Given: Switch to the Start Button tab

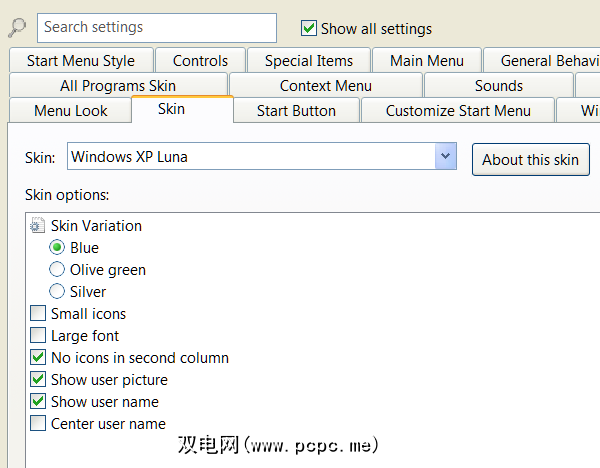Looking at the screenshot, I should pos(296,111).
